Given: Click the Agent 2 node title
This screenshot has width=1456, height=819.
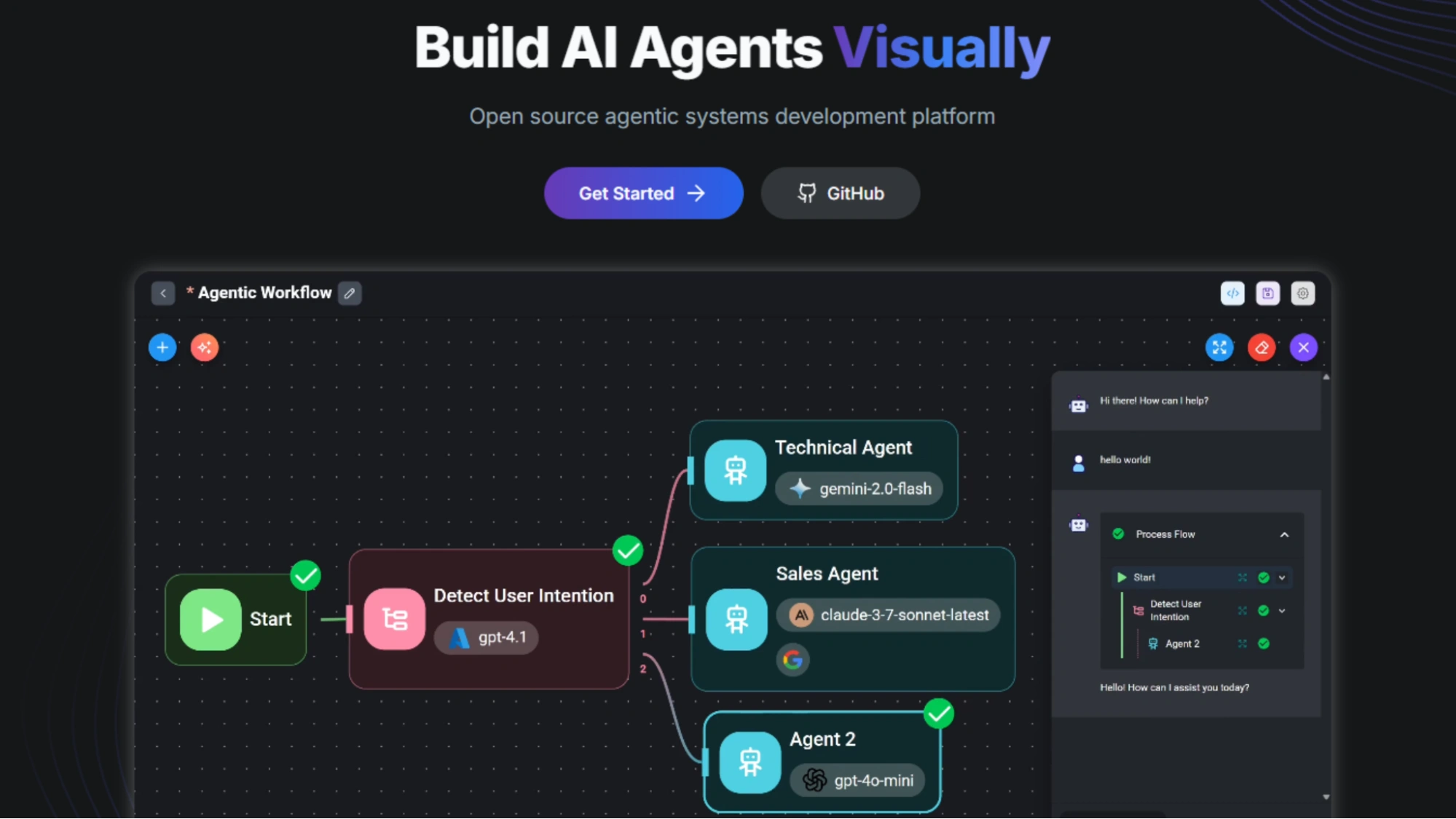Looking at the screenshot, I should point(822,740).
